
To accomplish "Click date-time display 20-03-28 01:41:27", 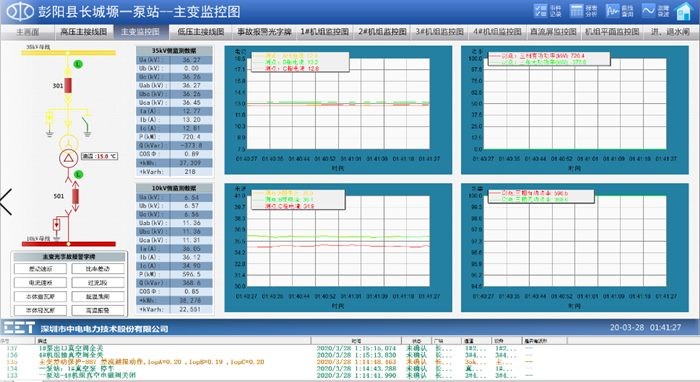I will pos(646,327).
